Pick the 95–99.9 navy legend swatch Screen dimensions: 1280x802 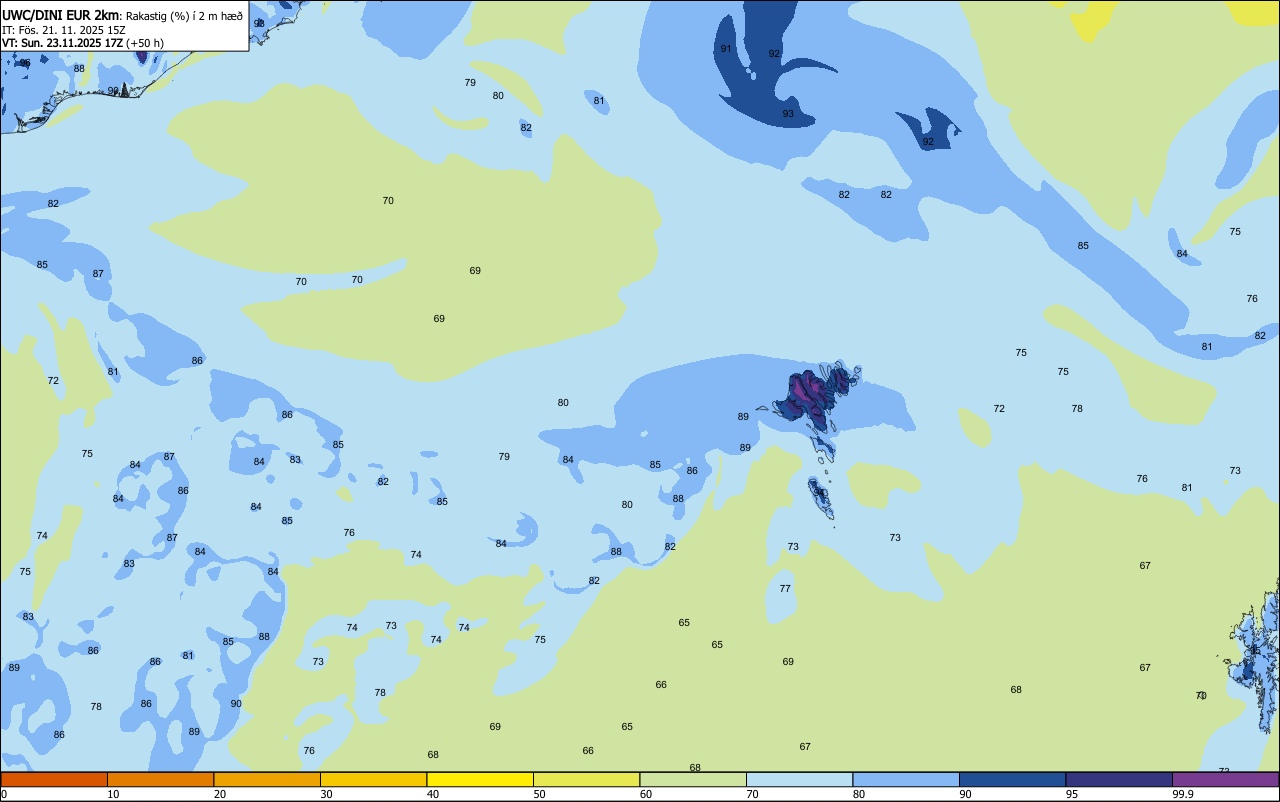point(1119,779)
